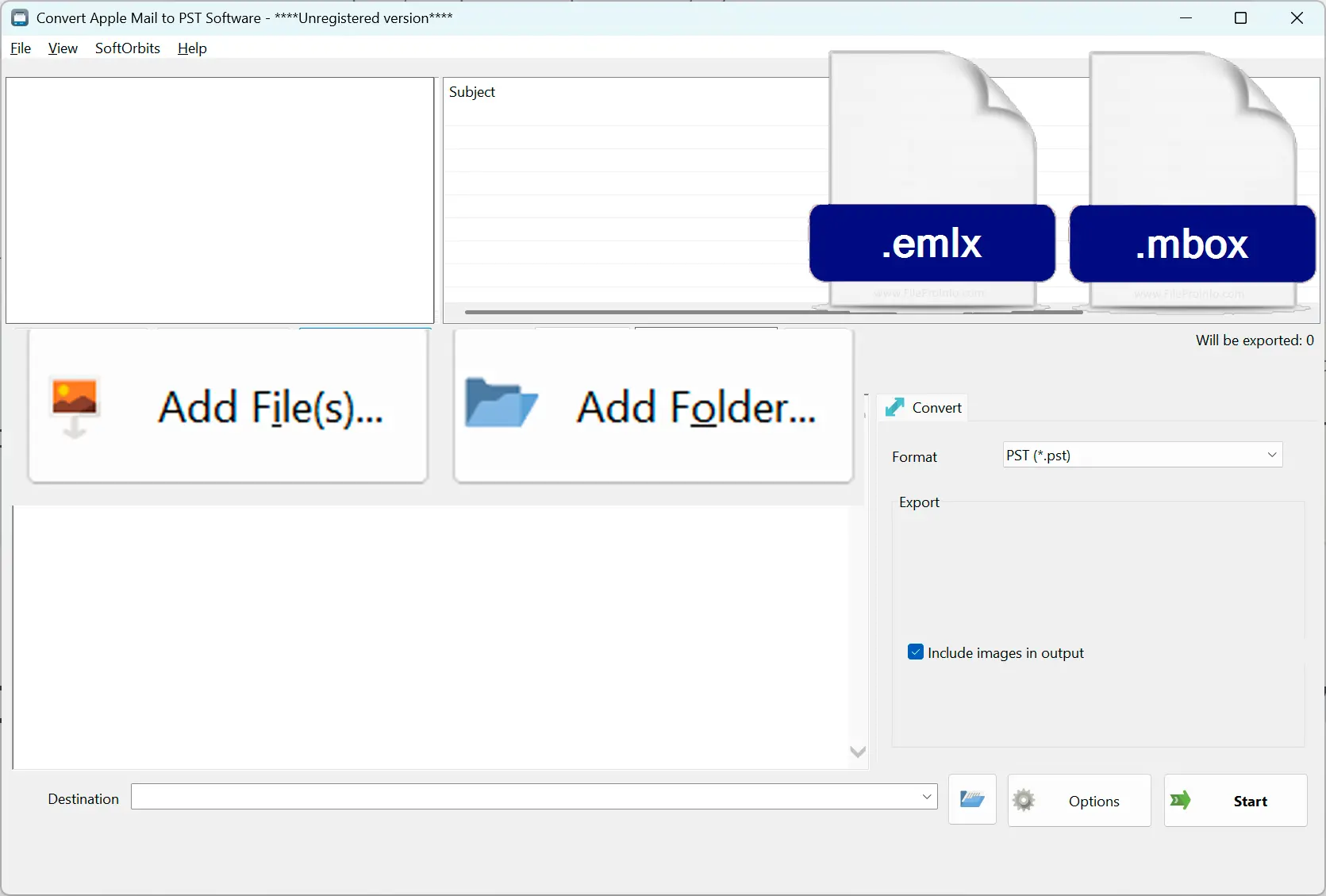Viewport: 1326px width, 896px height.
Task: Toggle Include images in output checkbox
Action: tap(916, 652)
